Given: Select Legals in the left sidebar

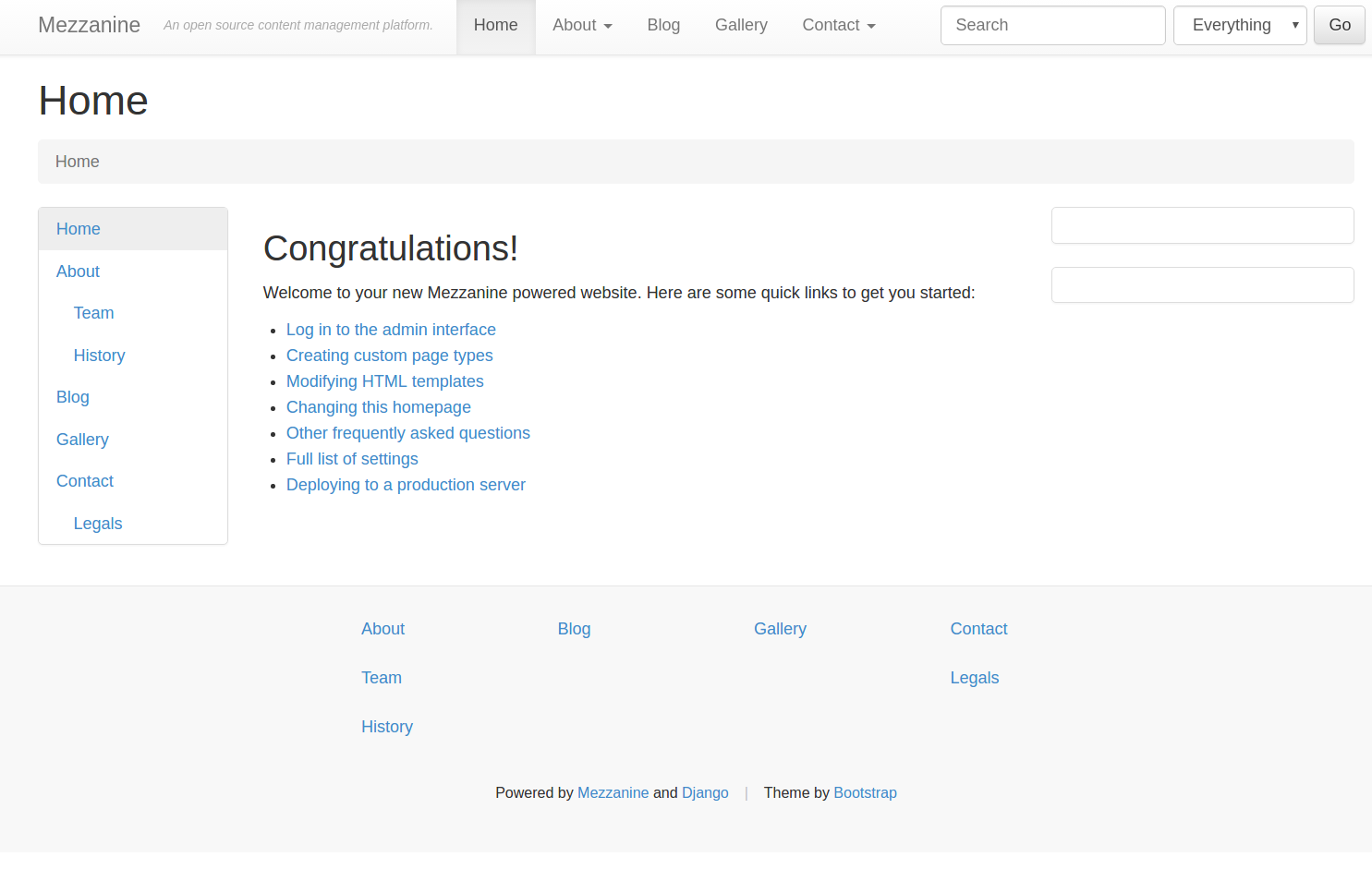Looking at the screenshot, I should 98,524.
